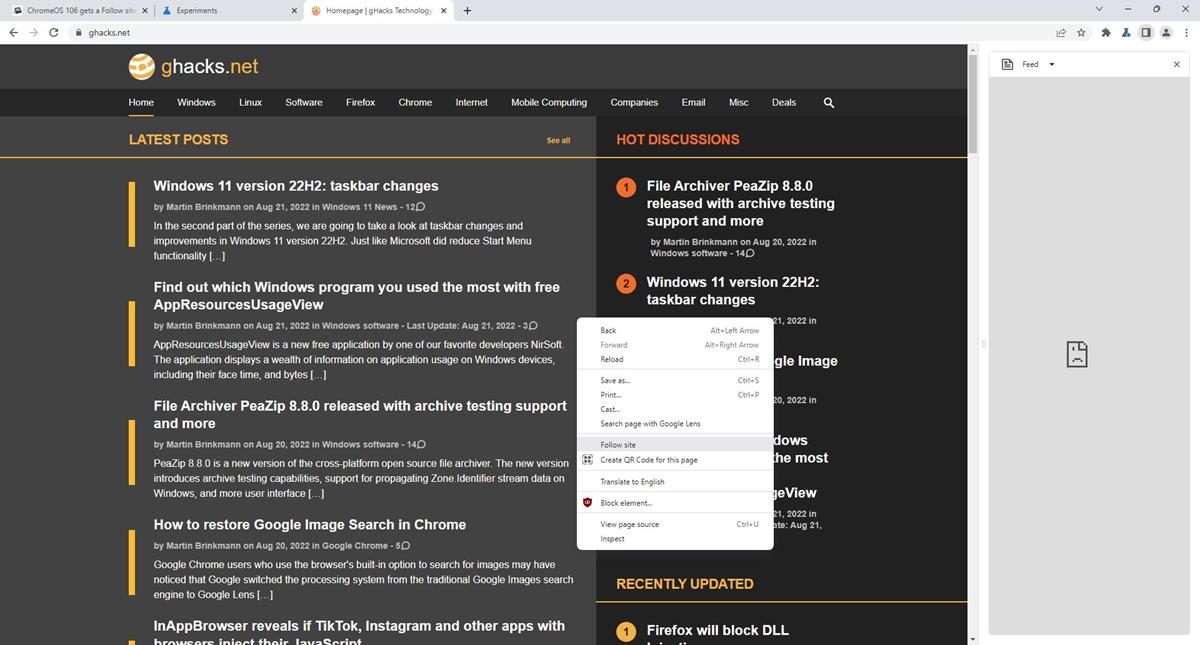Open the Extensions puzzle-piece icon
This screenshot has height=645, width=1200.
click(x=1105, y=32)
